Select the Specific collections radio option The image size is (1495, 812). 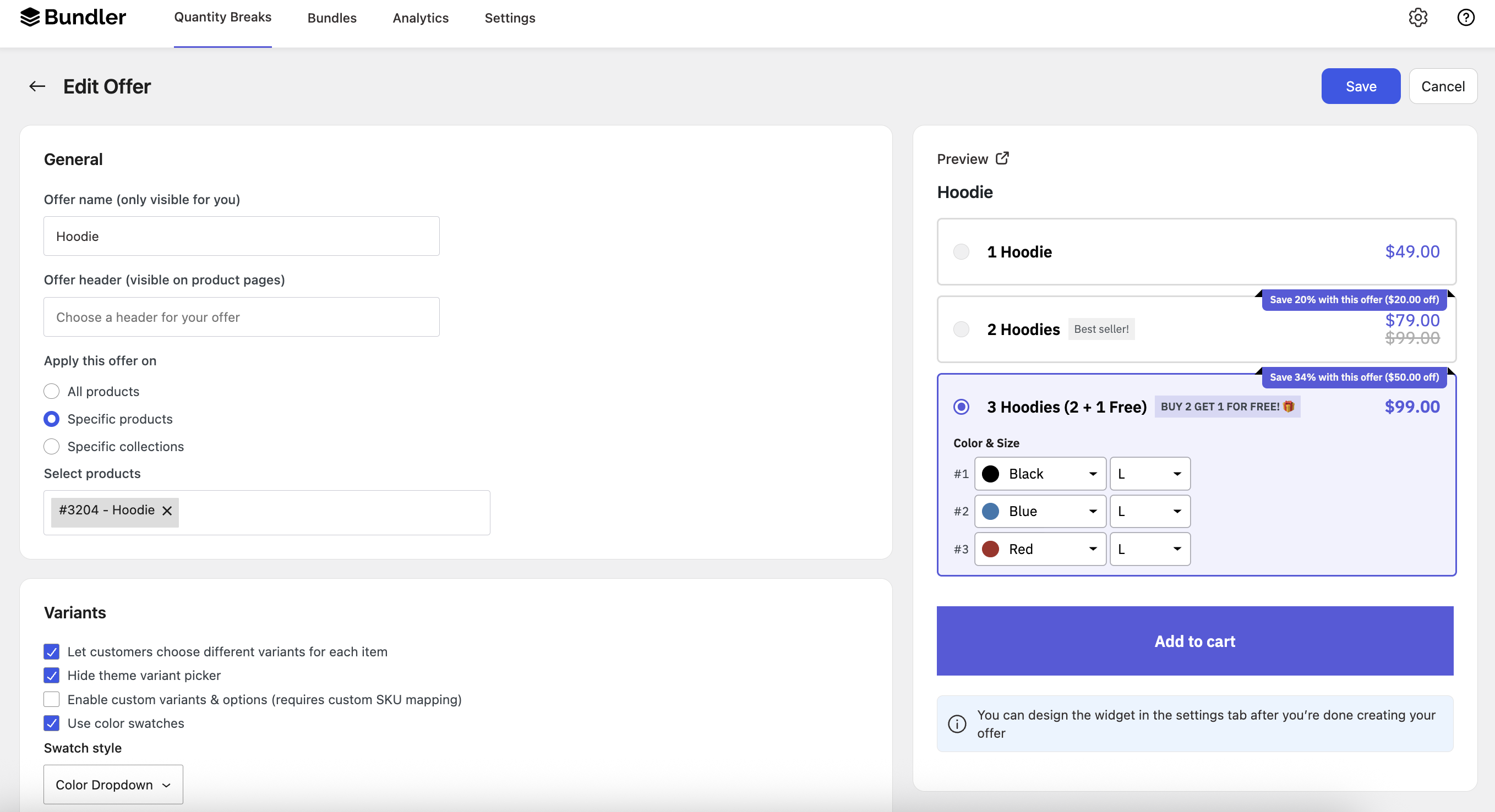(x=52, y=447)
